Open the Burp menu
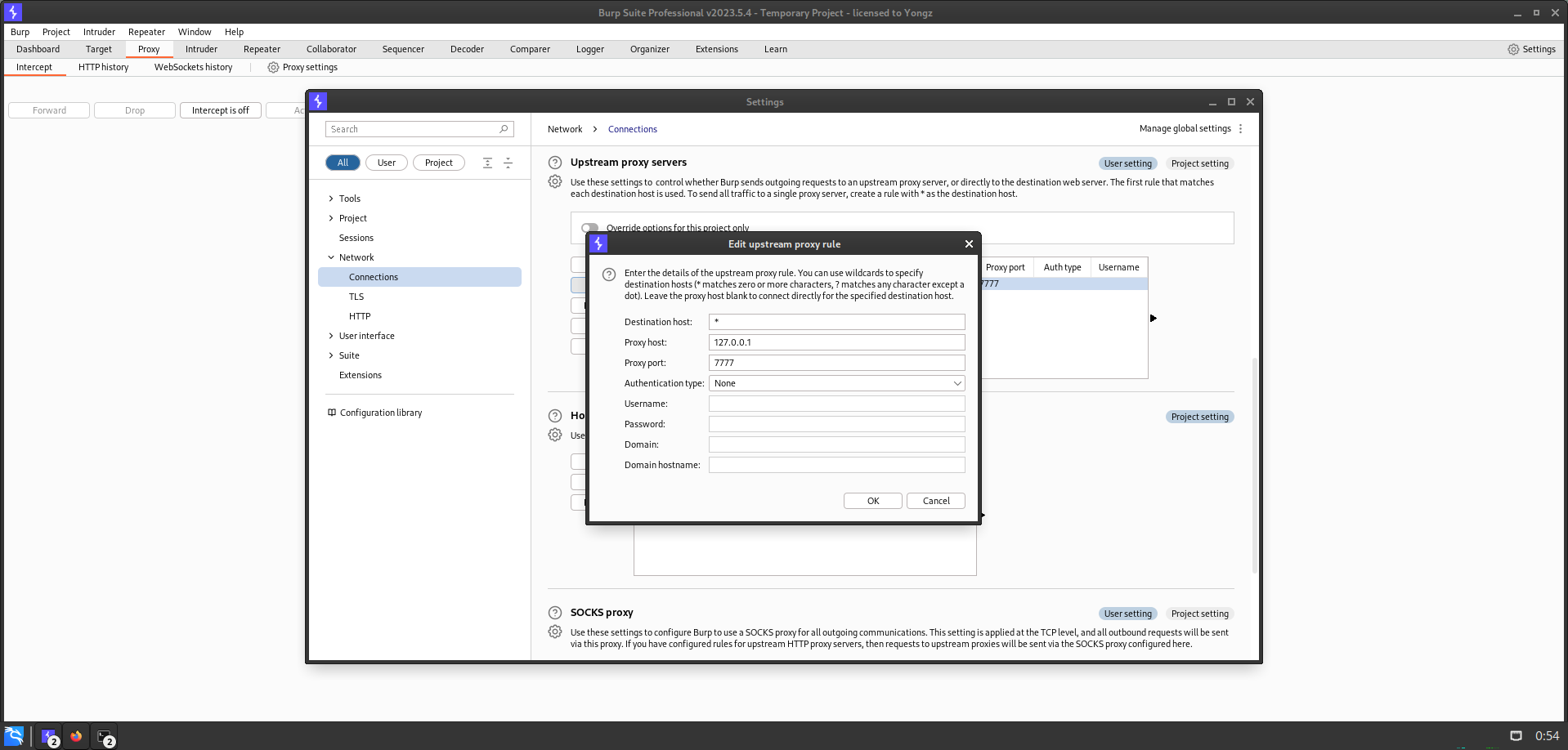Viewport: 1568px width, 750px height. (x=20, y=32)
